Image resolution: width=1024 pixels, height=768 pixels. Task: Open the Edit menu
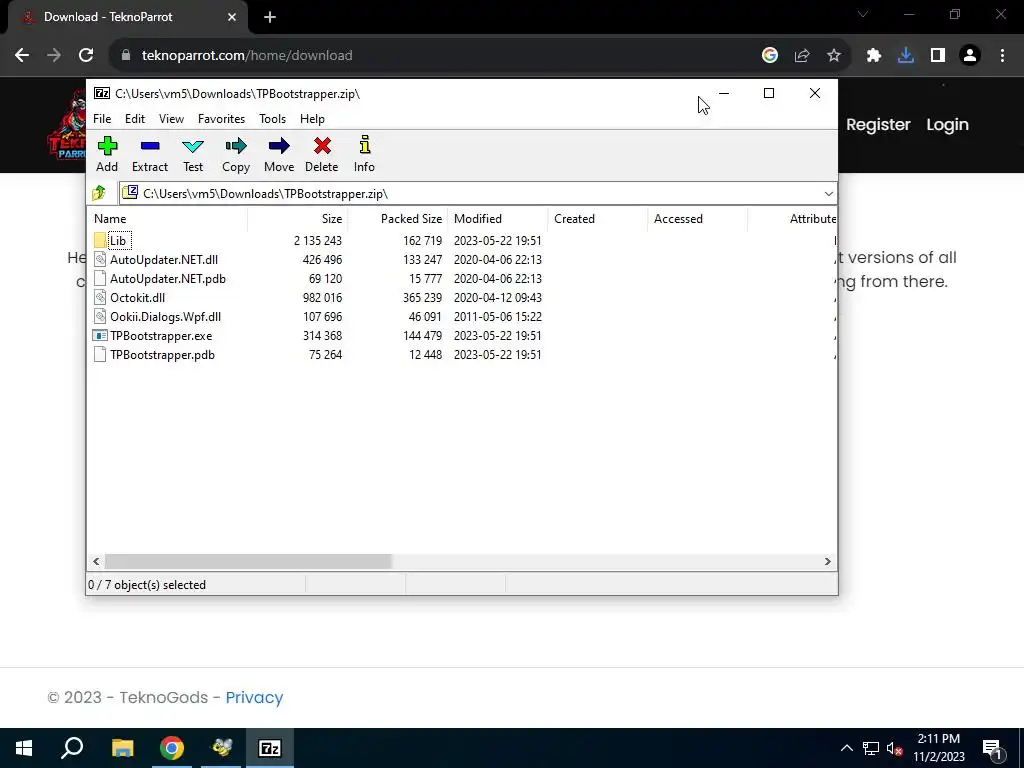pos(135,119)
